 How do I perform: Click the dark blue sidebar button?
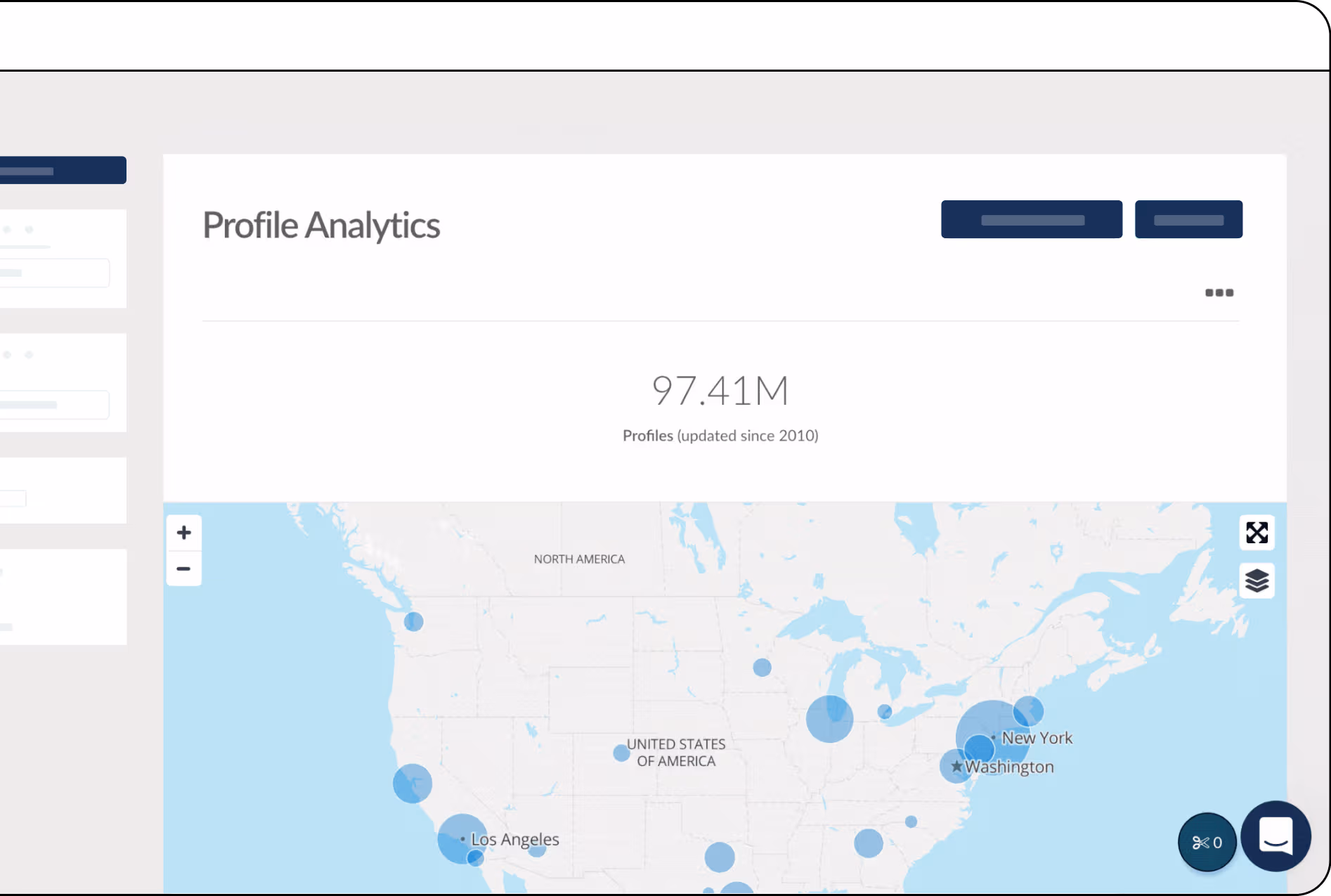pyautogui.click(x=62, y=170)
